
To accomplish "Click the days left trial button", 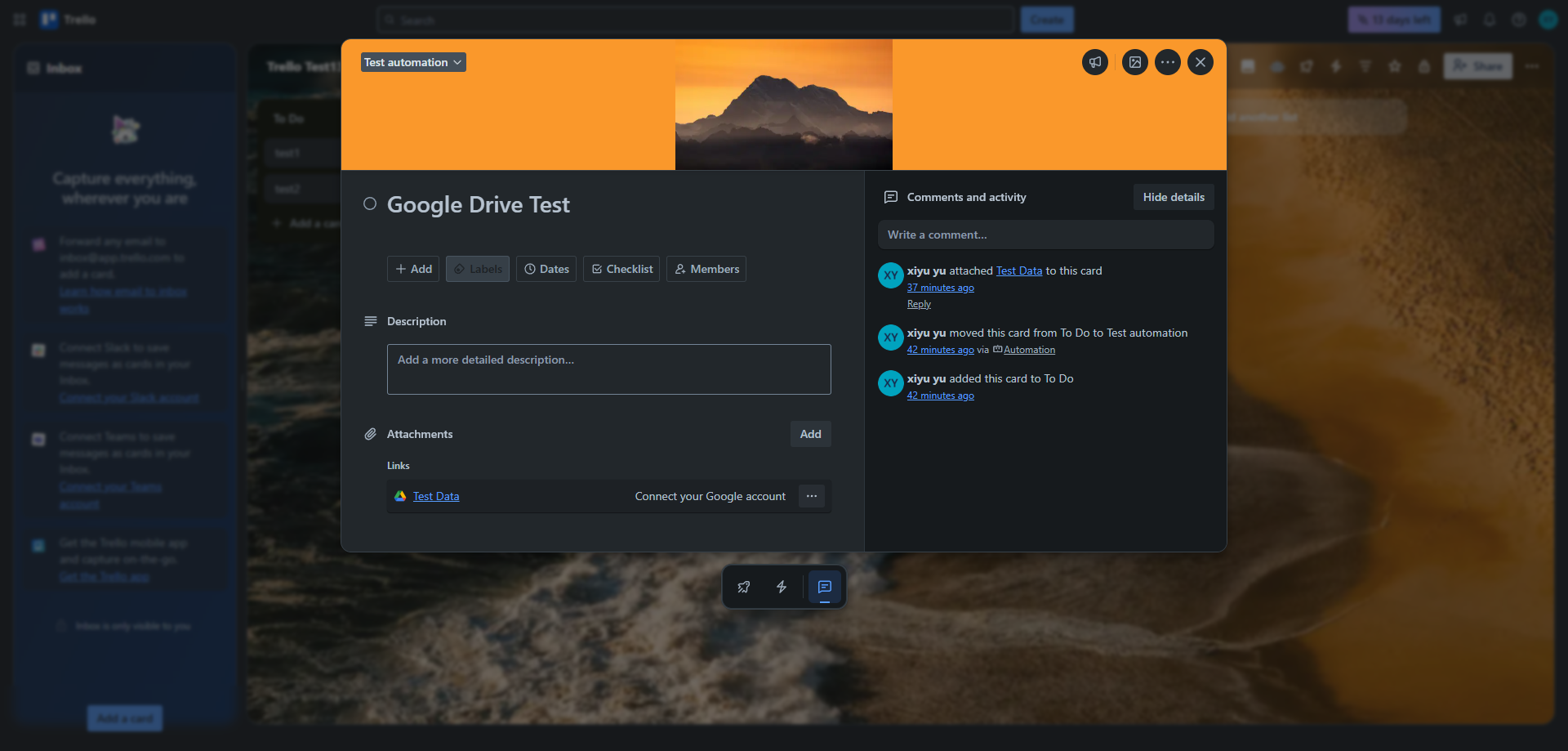I will tap(1394, 20).
